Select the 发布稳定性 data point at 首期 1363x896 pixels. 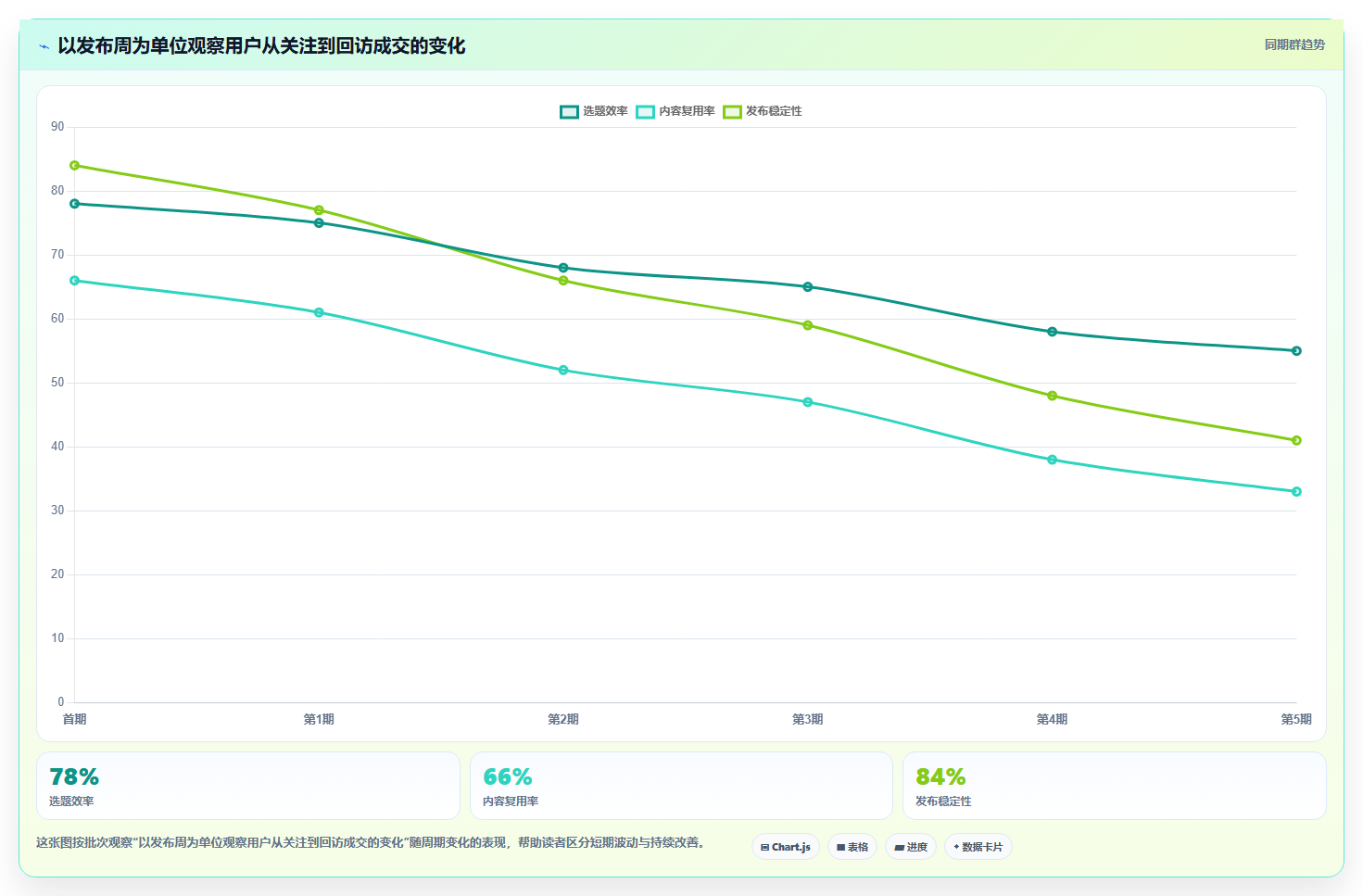click(x=74, y=165)
